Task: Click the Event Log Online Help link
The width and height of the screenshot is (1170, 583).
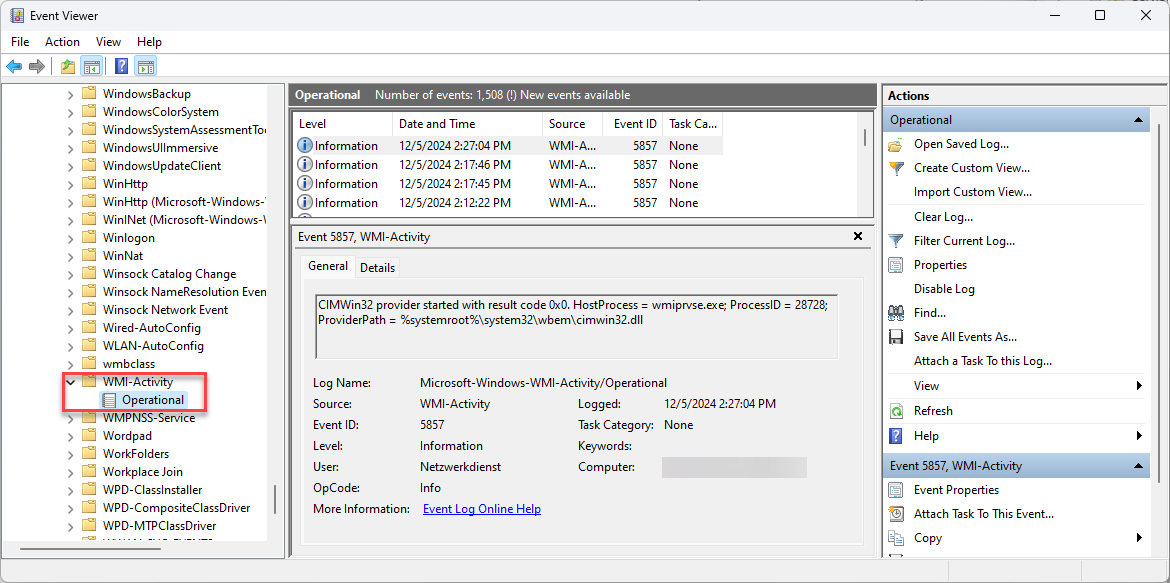Action: tap(481, 509)
